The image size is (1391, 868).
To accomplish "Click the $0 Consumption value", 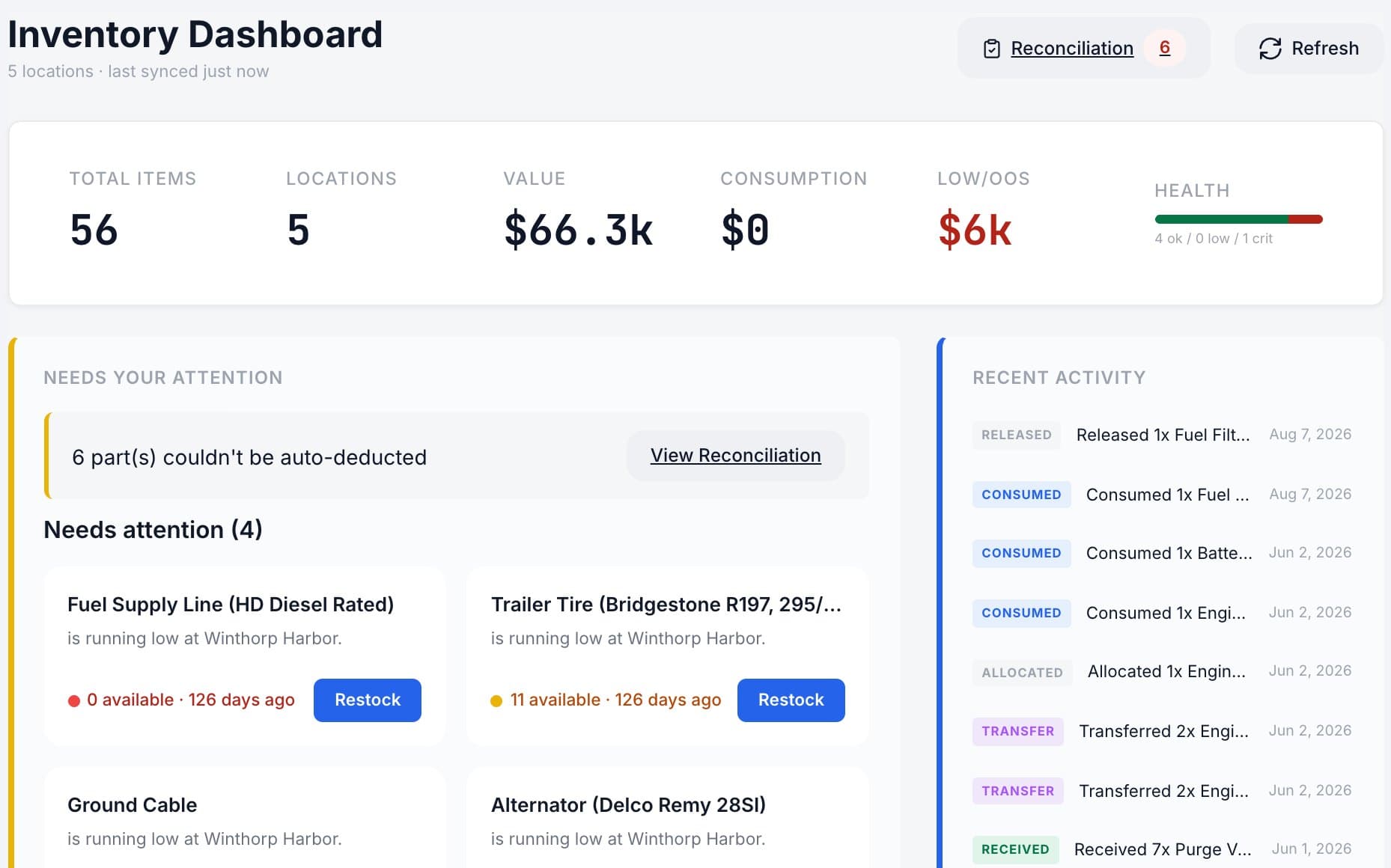I will [745, 230].
